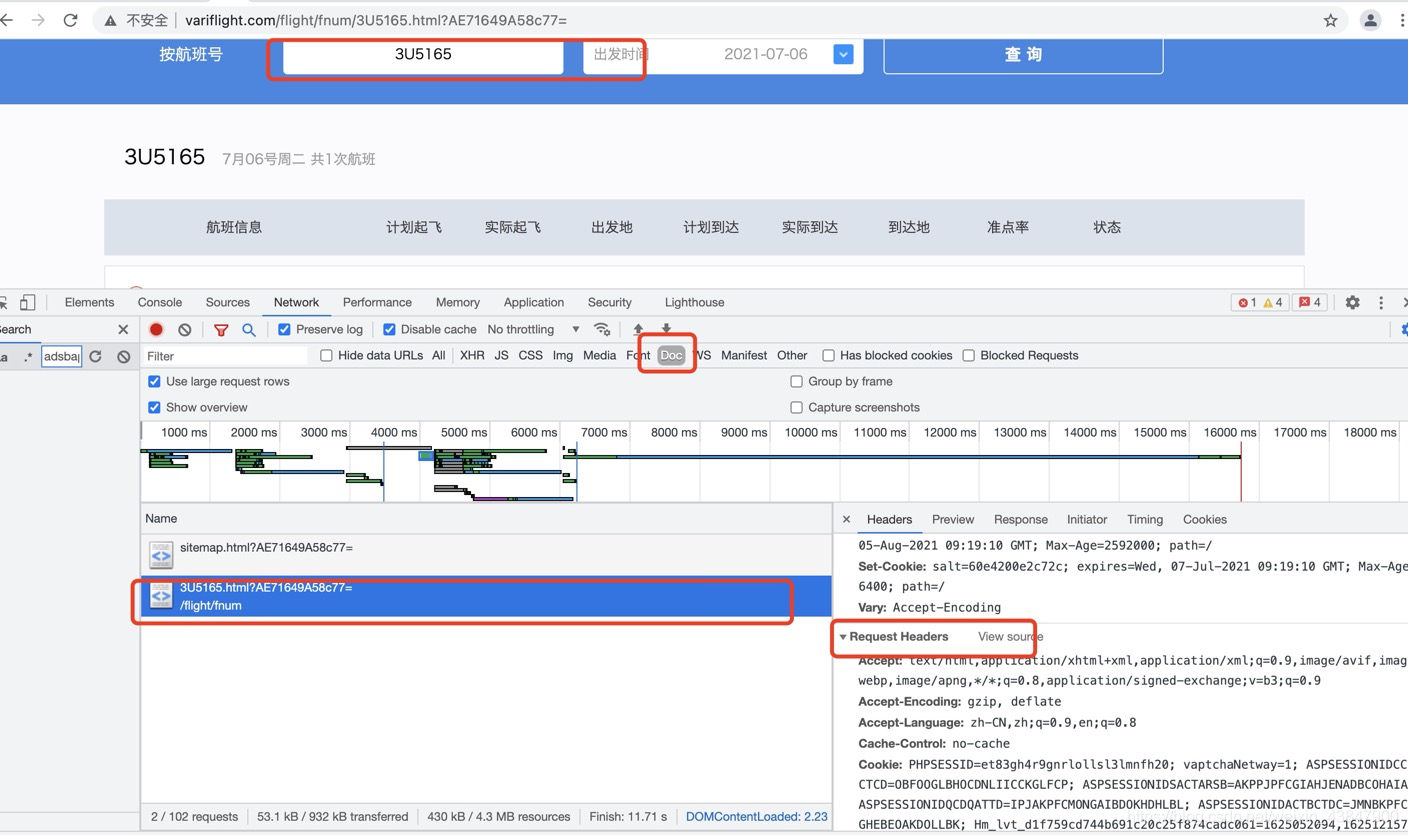Switch to the Elements tab
The height and width of the screenshot is (835, 1408).
click(89, 302)
